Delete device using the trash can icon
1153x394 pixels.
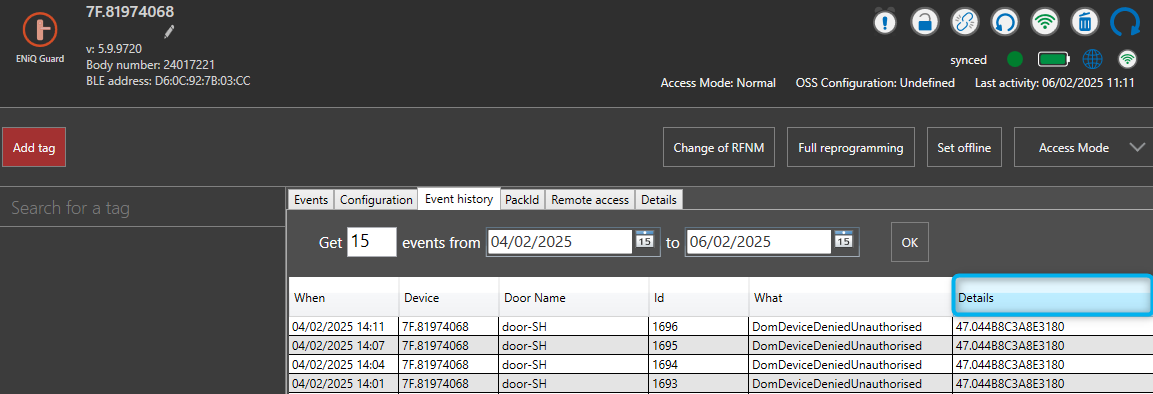coord(1084,21)
